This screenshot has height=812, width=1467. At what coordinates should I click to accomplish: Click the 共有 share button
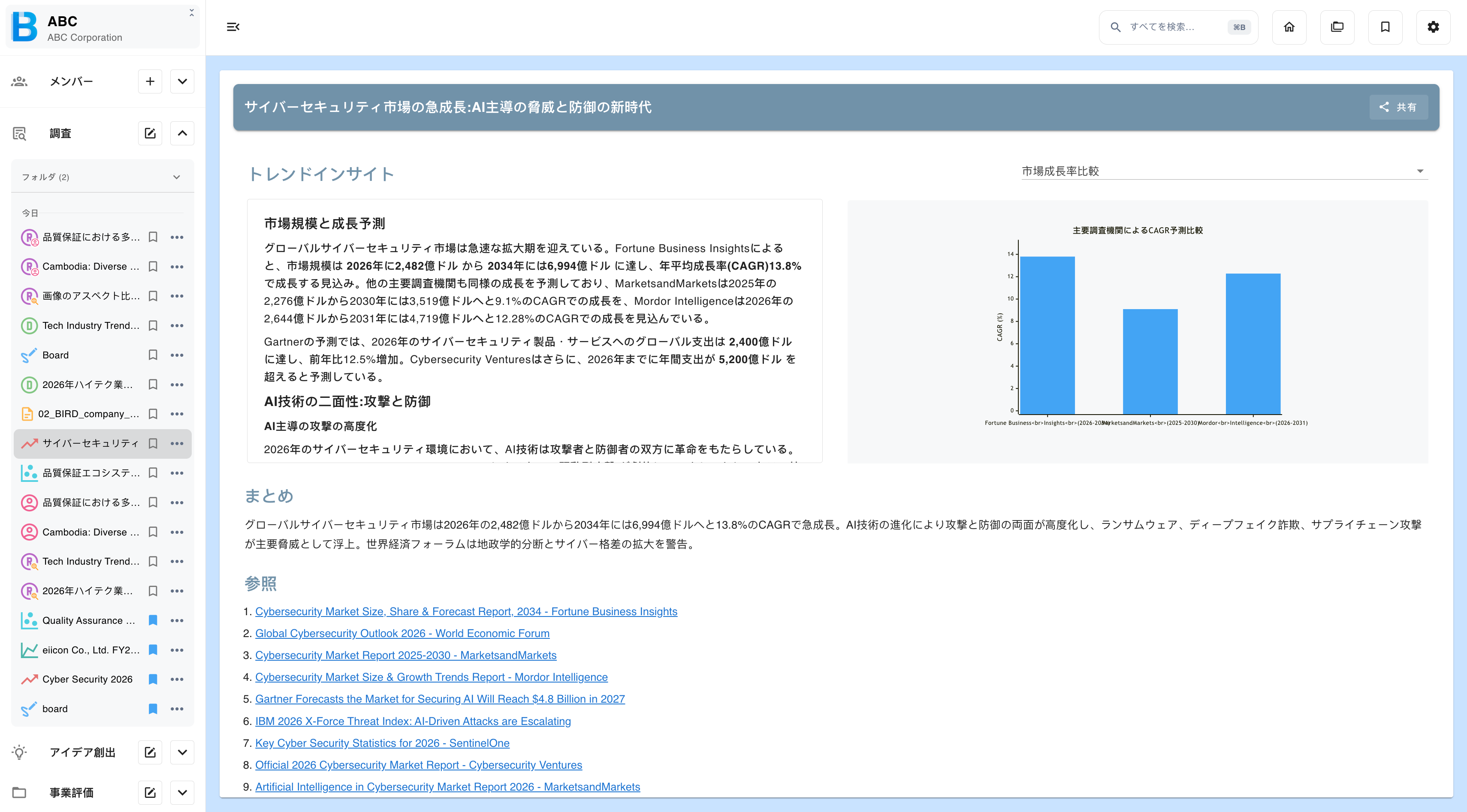[x=1398, y=107]
